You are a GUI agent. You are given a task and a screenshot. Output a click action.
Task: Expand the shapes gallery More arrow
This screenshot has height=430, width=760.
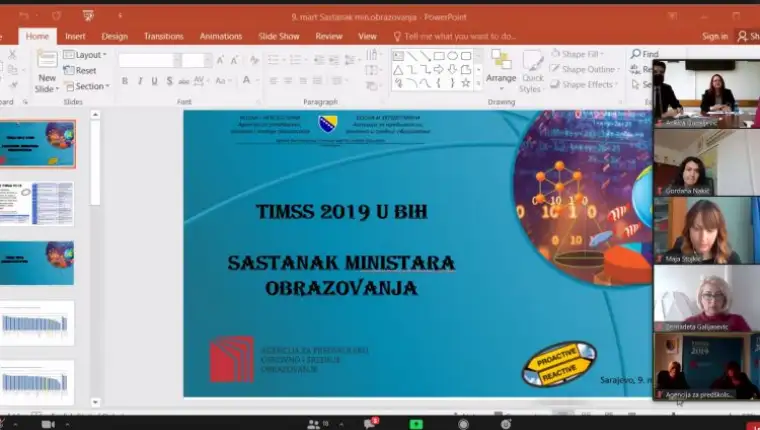(x=478, y=84)
